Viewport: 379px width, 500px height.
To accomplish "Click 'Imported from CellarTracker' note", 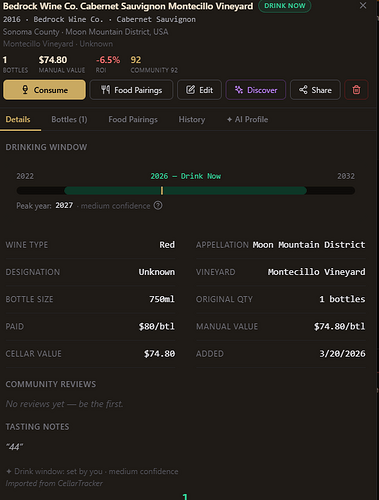I will coord(54,483).
